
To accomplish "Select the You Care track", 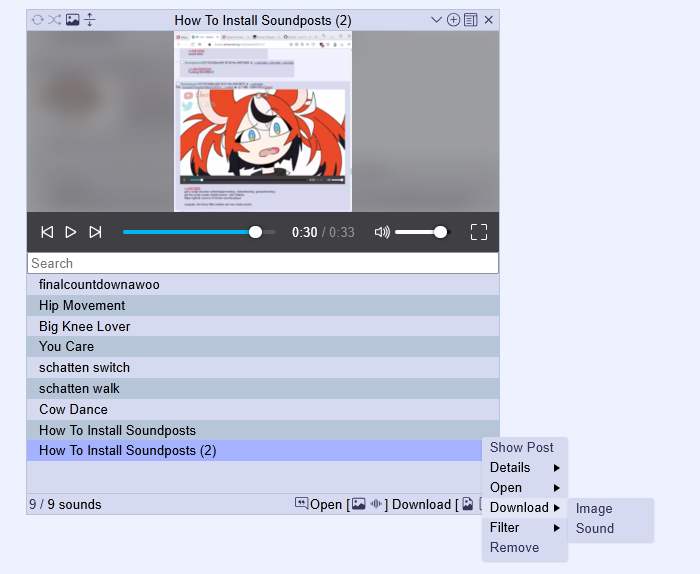I will (x=263, y=346).
